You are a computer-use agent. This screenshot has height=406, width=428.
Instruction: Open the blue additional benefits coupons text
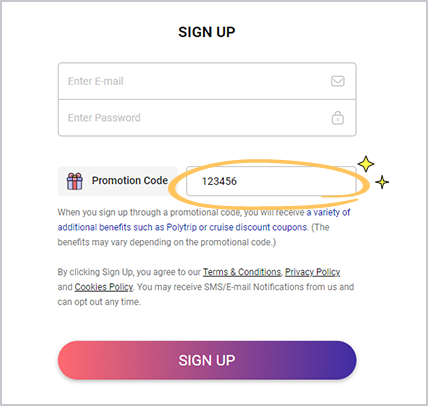[204, 220]
